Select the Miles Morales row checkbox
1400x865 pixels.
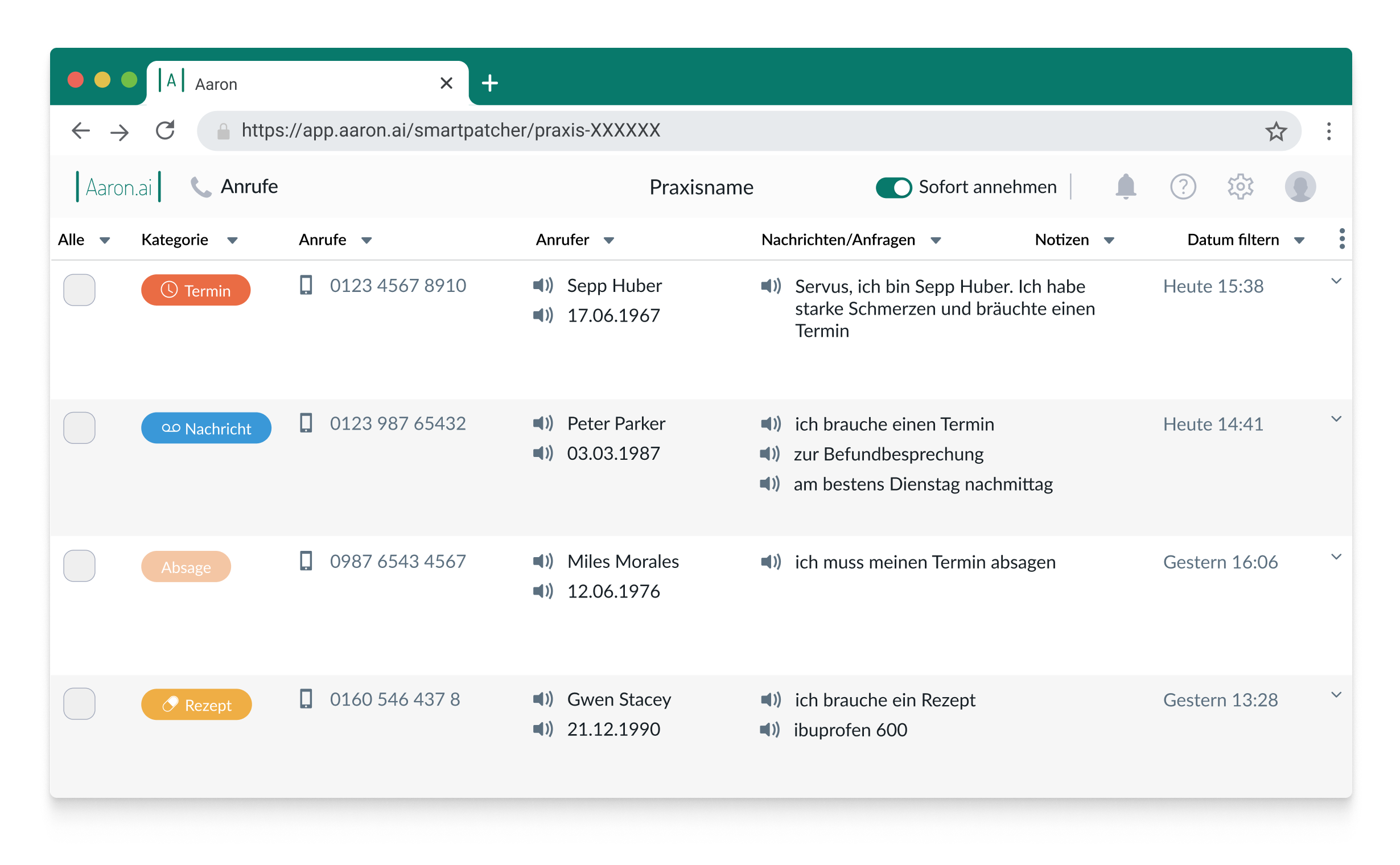coord(79,565)
